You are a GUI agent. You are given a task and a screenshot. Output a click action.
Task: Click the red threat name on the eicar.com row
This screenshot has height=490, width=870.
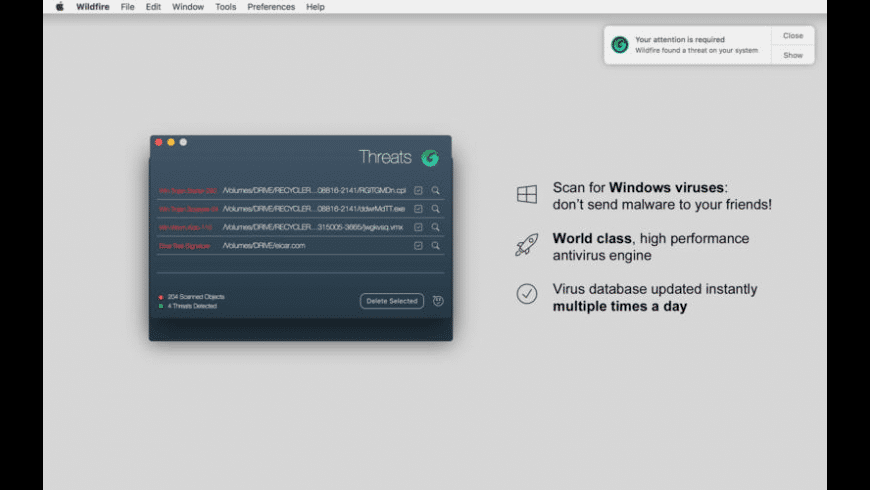click(184, 246)
